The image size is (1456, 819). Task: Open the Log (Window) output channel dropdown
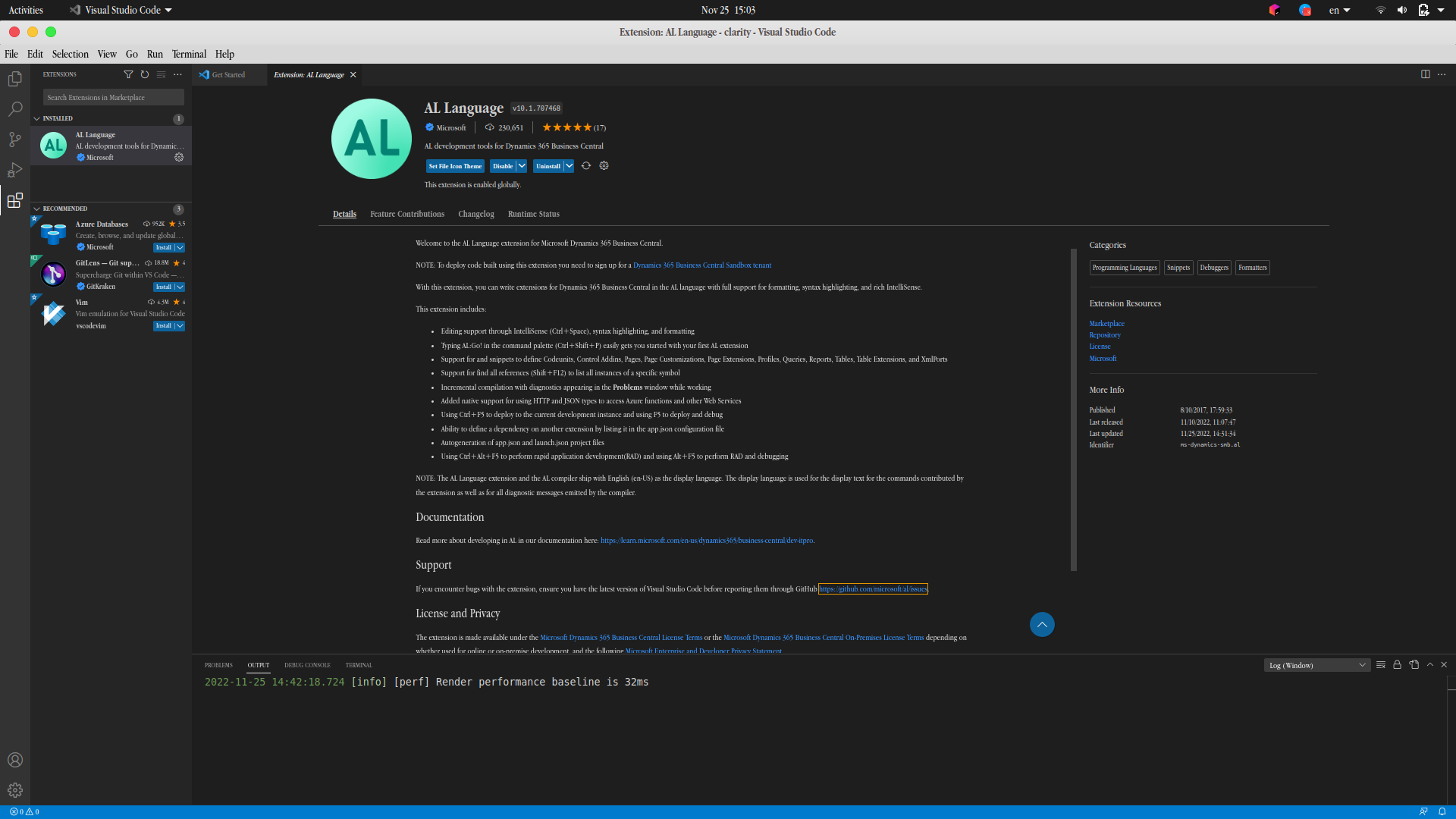(x=1316, y=664)
